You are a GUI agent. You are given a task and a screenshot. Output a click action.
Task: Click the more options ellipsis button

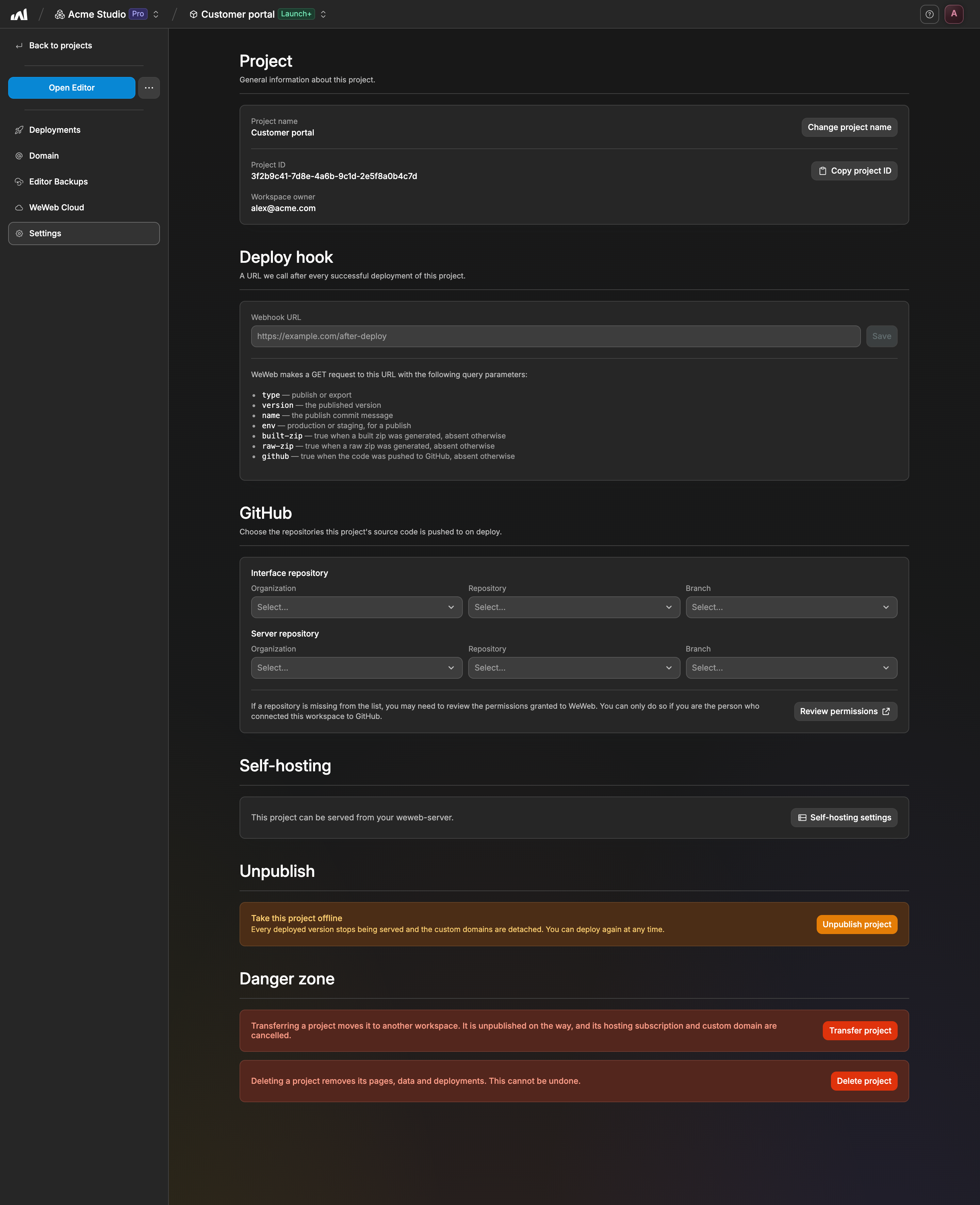tap(149, 87)
